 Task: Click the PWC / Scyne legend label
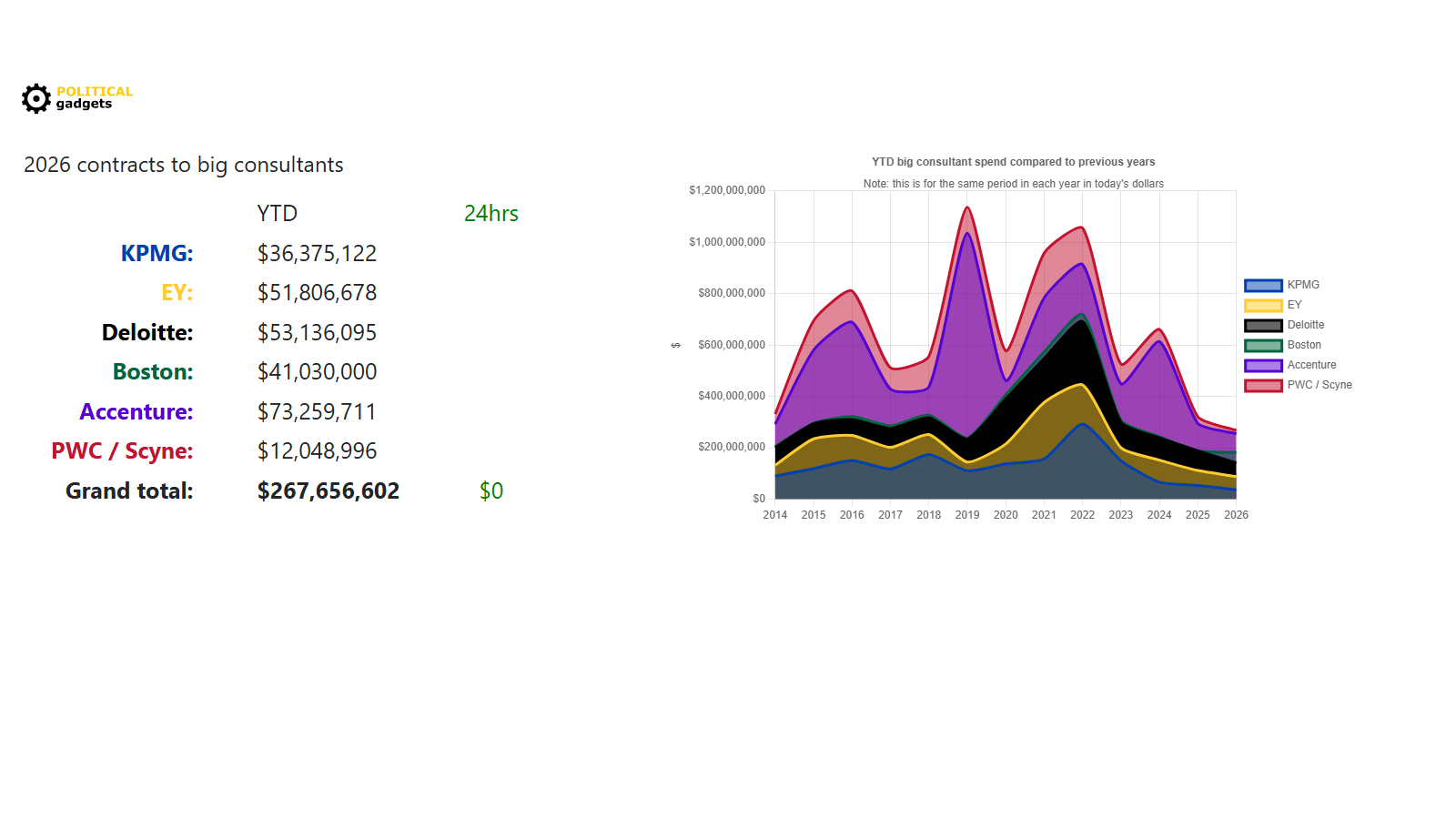(x=1319, y=385)
